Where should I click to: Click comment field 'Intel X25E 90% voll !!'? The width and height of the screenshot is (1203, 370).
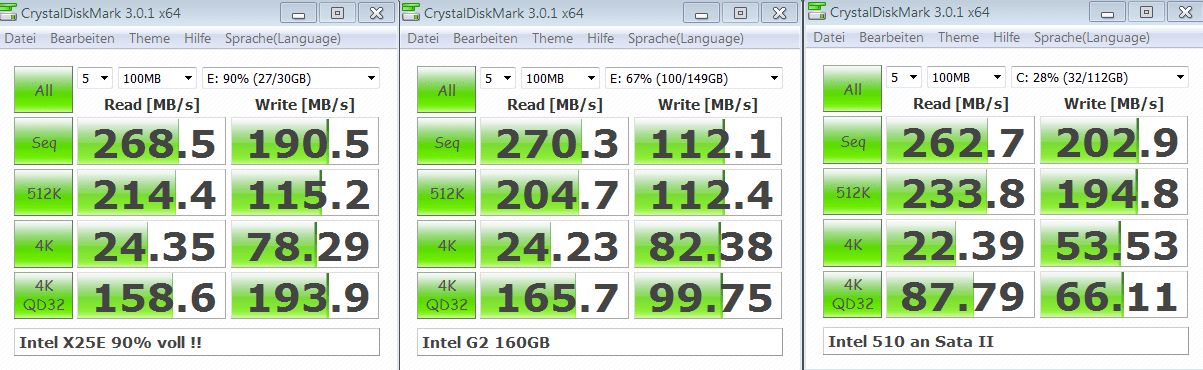[197, 342]
